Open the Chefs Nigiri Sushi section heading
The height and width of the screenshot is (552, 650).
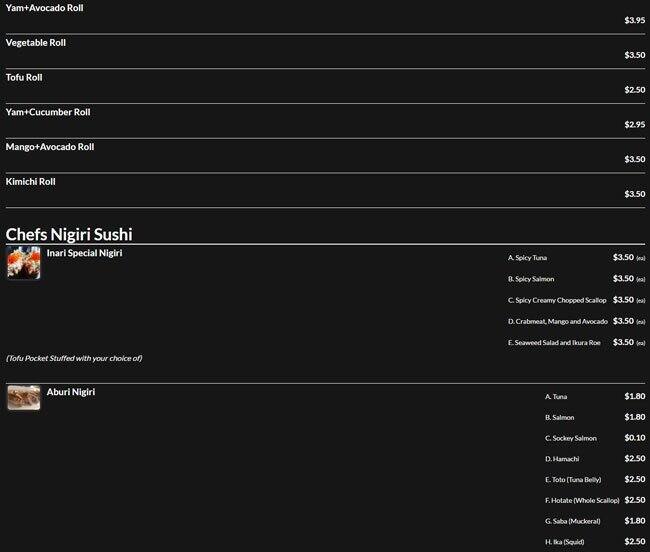[x=69, y=234]
